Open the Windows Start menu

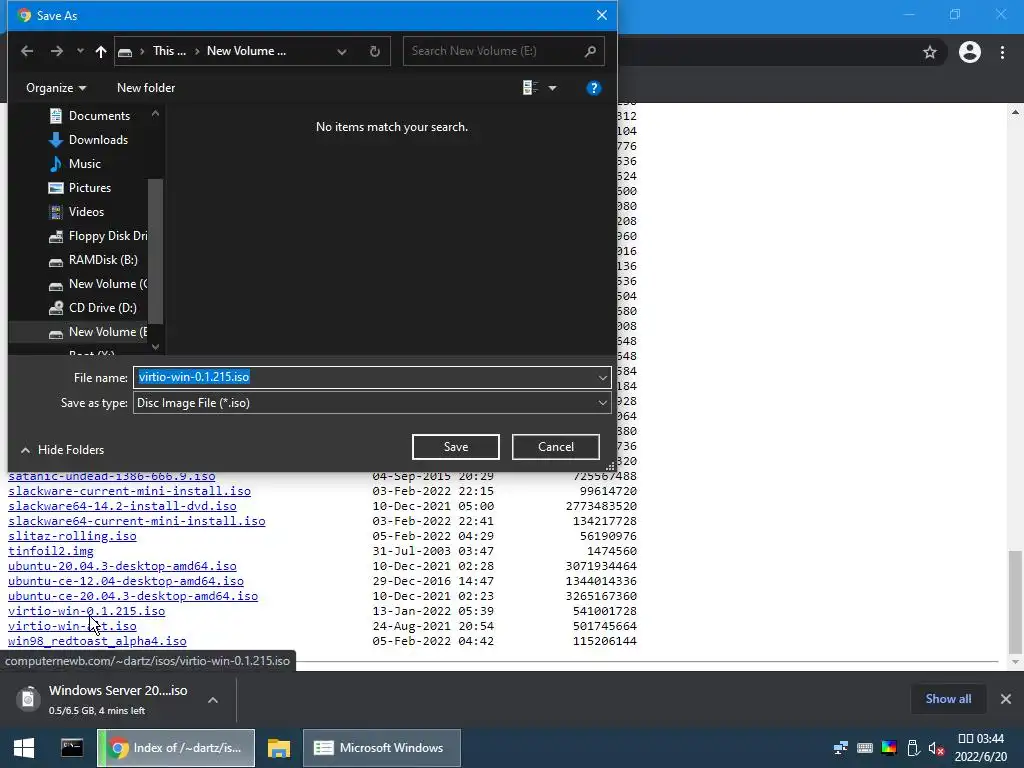(x=24, y=748)
